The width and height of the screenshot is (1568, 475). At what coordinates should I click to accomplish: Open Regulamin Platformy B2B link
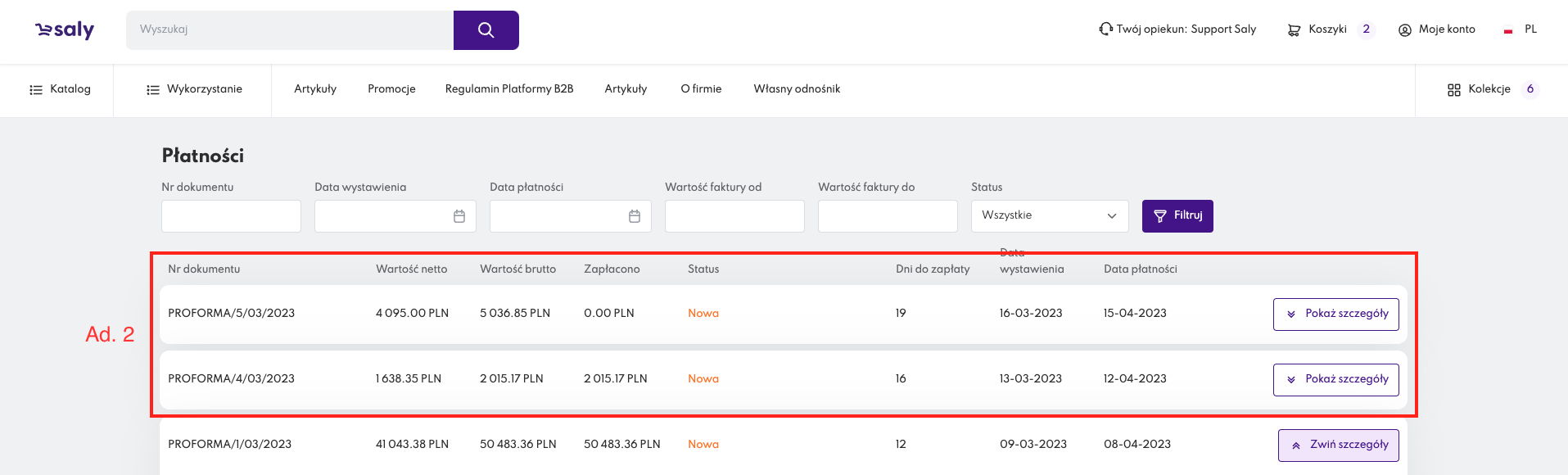point(508,89)
